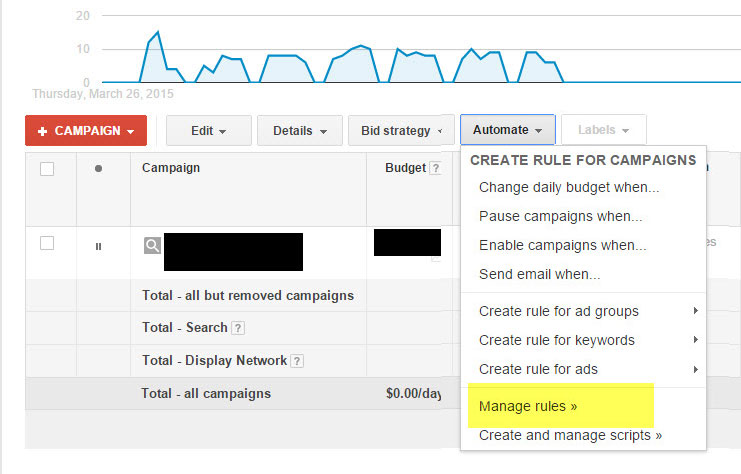This screenshot has width=741, height=474.
Task: Open the red + CAMPAIGN dropdown button
Action: (x=86, y=130)
